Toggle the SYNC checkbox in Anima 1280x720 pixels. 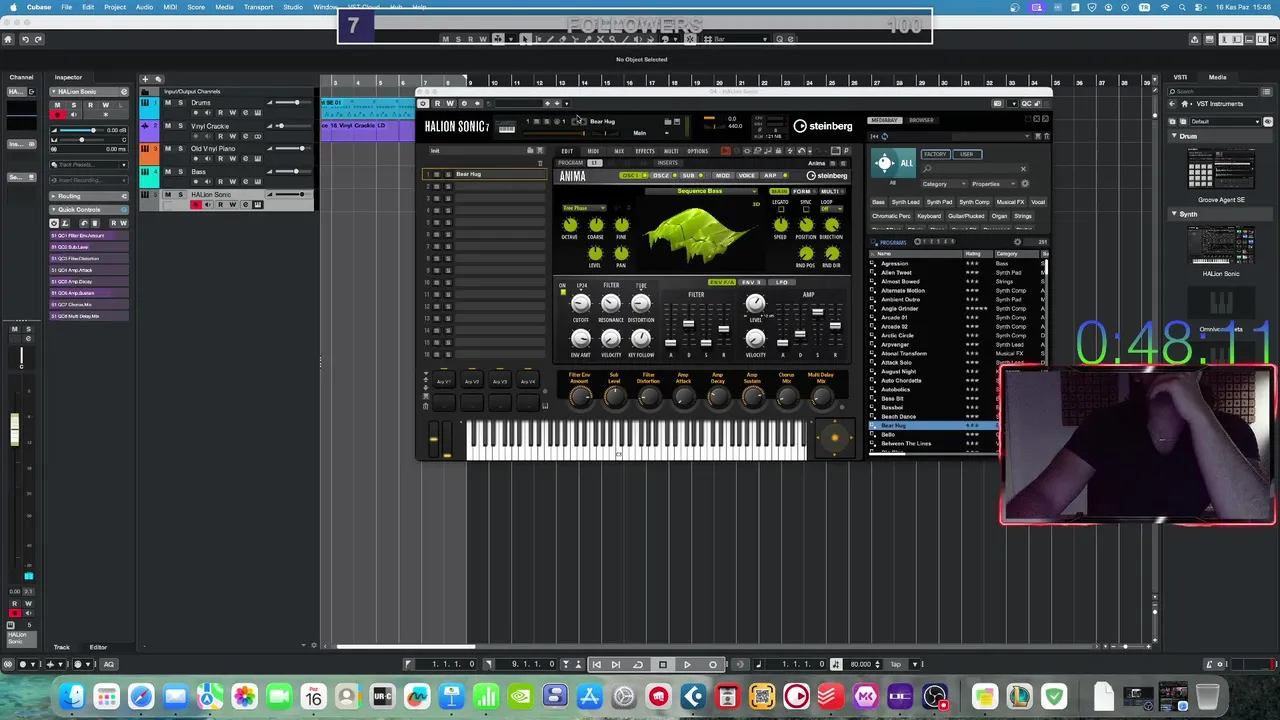[x=806, y=209]
